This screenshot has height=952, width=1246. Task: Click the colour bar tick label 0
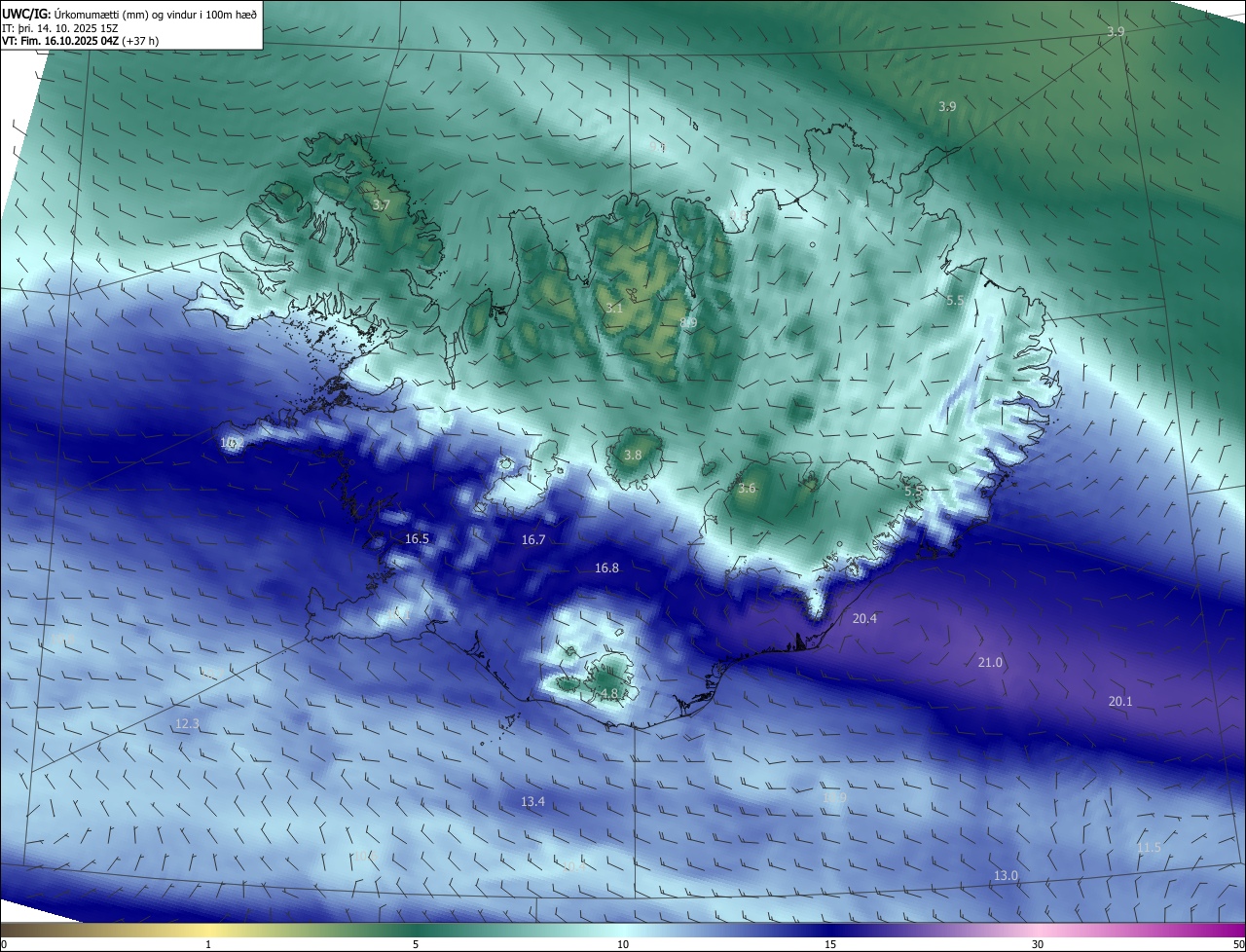tap(4, 944)
